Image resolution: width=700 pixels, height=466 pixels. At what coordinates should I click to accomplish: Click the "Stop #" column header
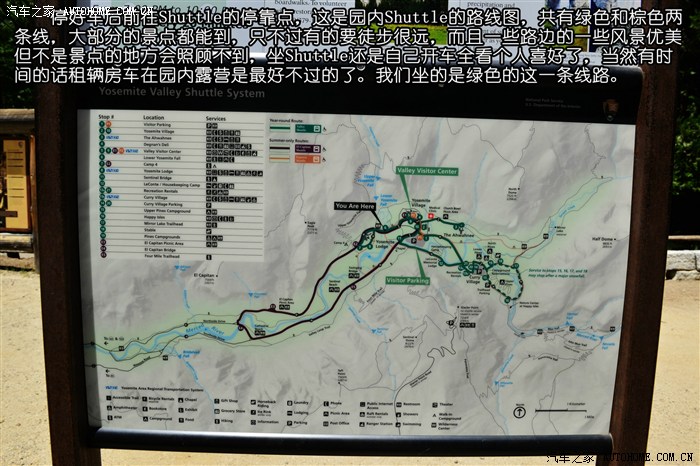point(106,118)
